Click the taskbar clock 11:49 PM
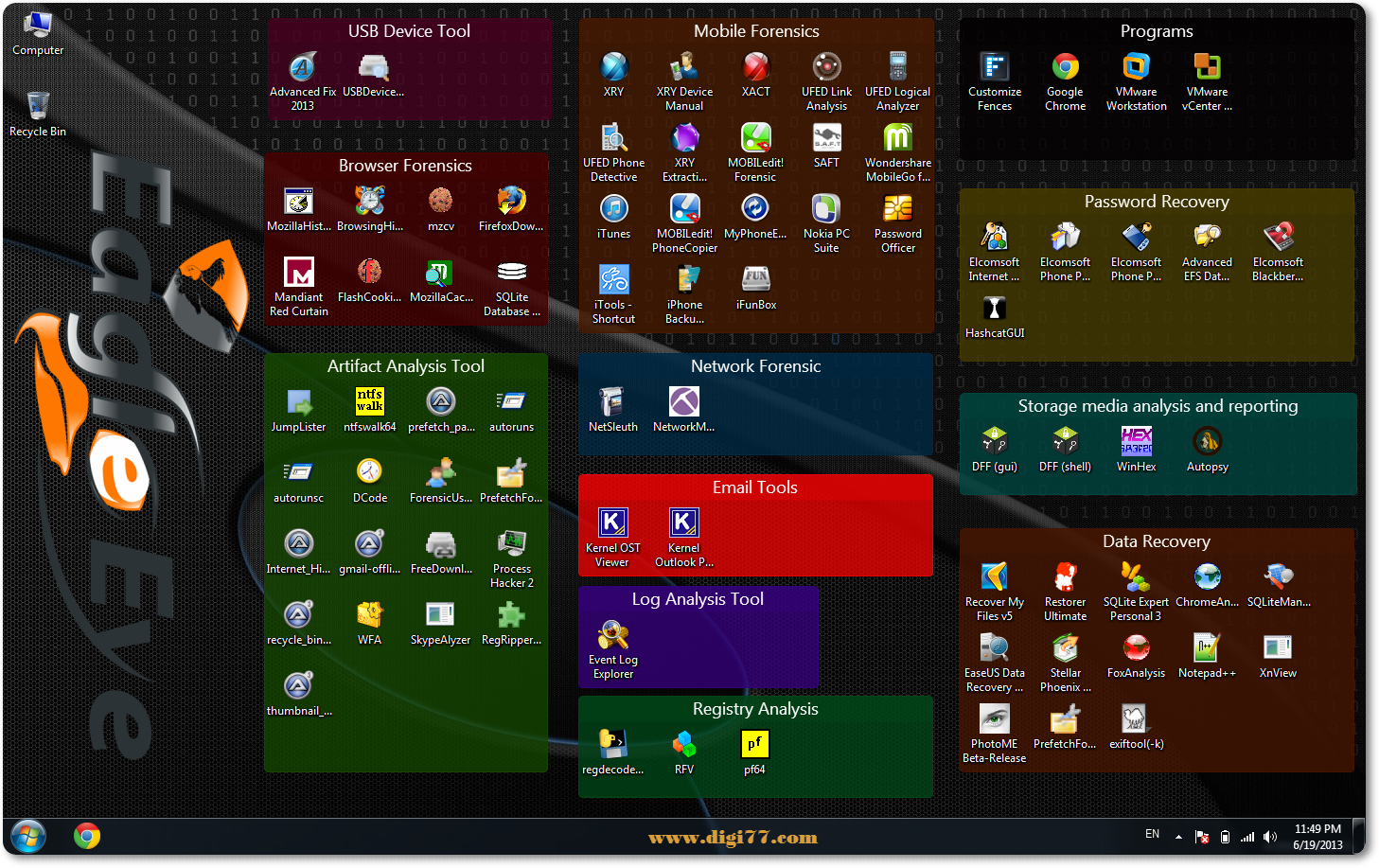This screenshot has width=1379, height=868. coord(1317,837)
